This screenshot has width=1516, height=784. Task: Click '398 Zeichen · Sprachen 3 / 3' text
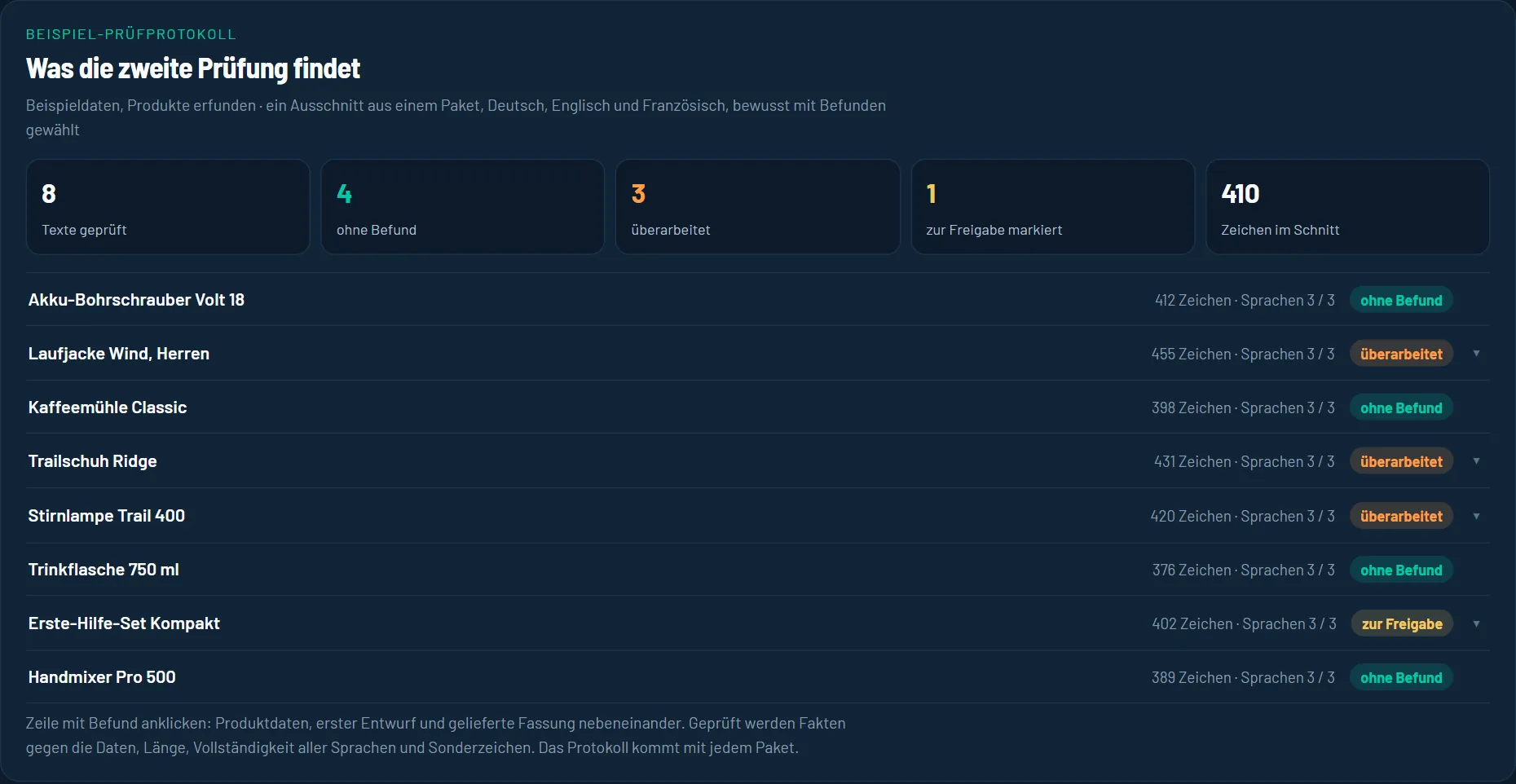tap(1243, 407)
